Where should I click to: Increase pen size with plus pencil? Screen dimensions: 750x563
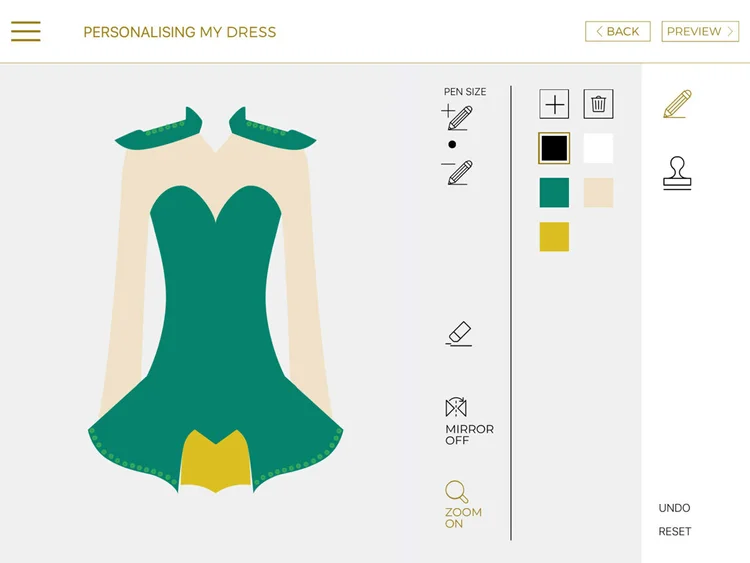pyautogui.click(x=457, y=117)
